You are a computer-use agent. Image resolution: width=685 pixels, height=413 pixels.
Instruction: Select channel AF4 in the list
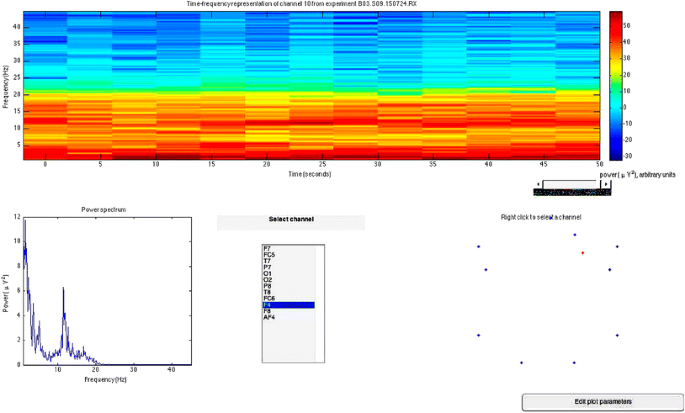(288, 317)
